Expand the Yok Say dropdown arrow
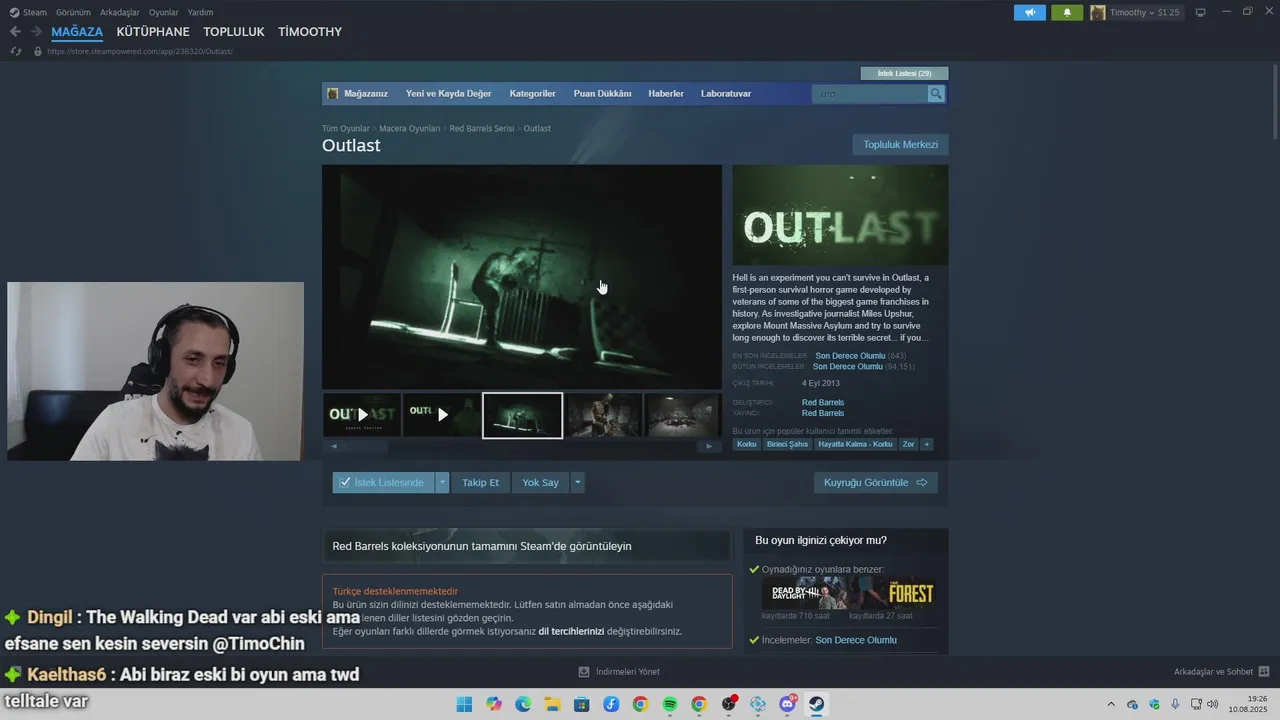The width and height of the screenshot is (1280, 720). click(x=577, y=482)
